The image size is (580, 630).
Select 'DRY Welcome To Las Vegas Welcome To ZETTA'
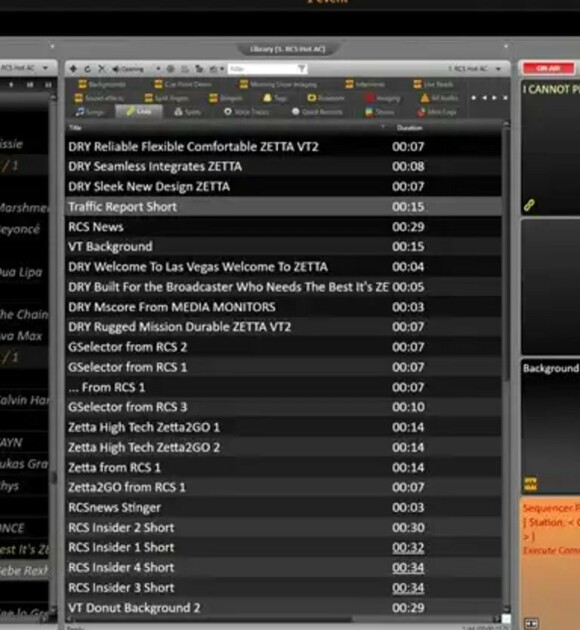[x=283, y=267]
